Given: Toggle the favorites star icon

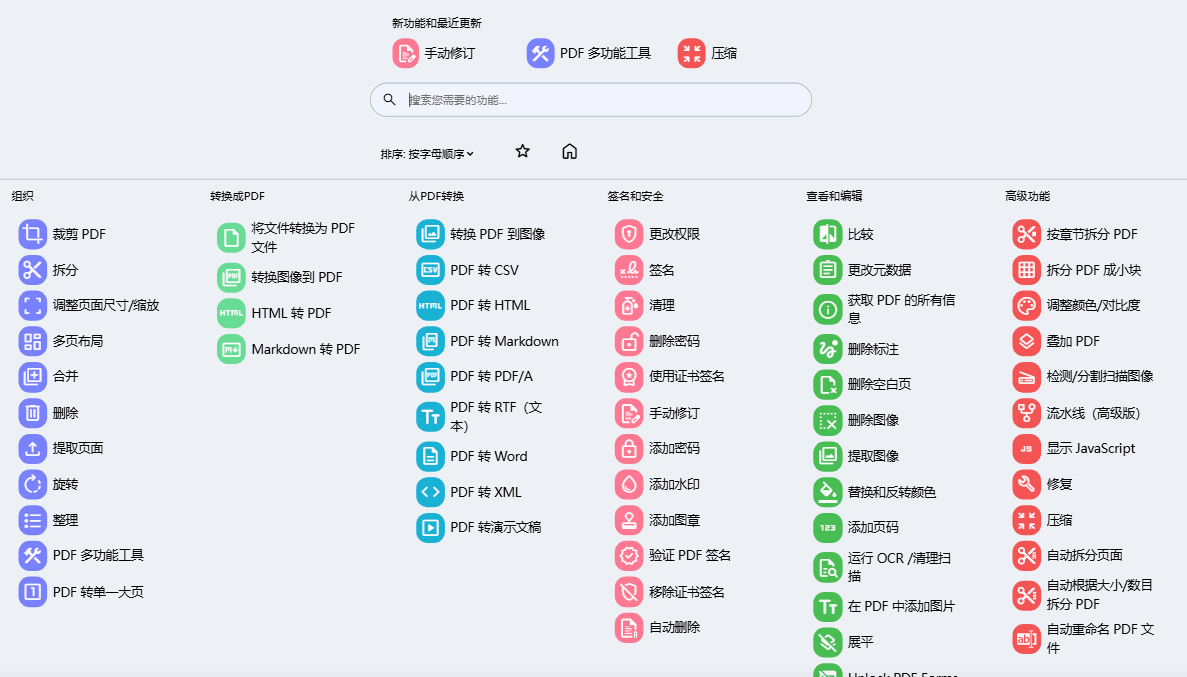Looking at the screenshot, I should (522, 151).
